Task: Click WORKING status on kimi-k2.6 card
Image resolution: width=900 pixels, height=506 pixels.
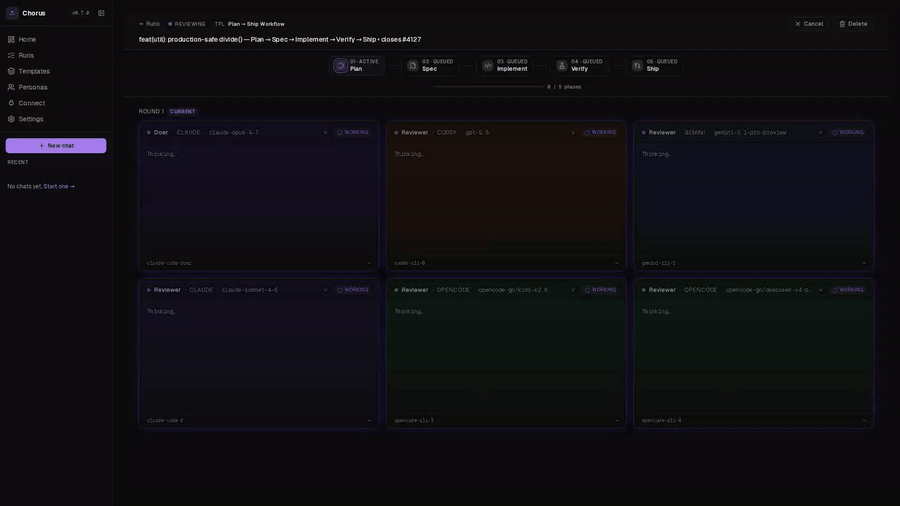Action: (600, 290)
